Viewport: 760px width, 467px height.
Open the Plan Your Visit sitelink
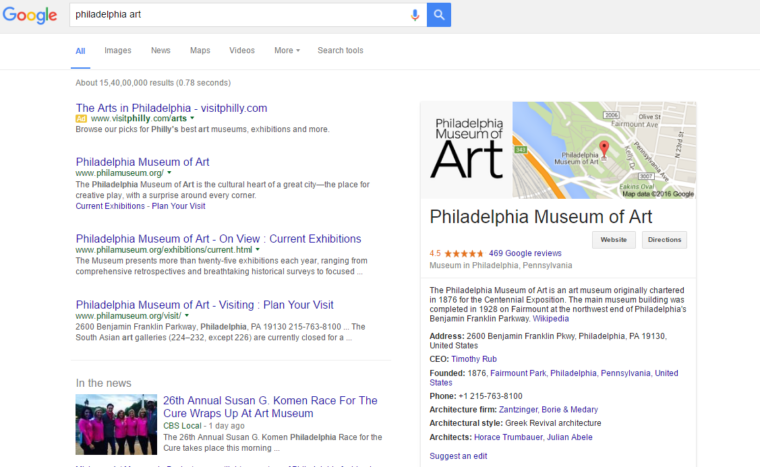coord(178,206)
